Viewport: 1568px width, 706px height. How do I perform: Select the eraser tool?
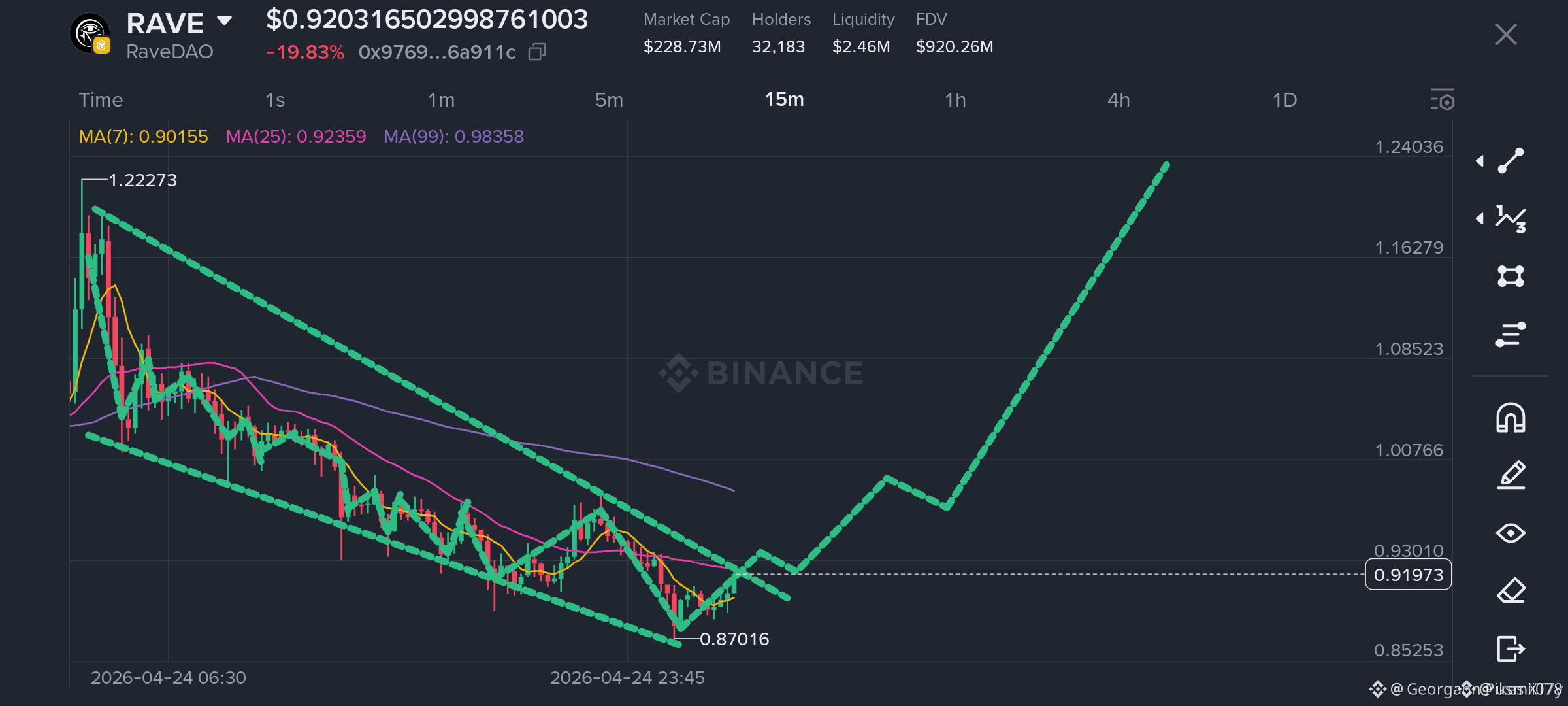[1511, 591]
